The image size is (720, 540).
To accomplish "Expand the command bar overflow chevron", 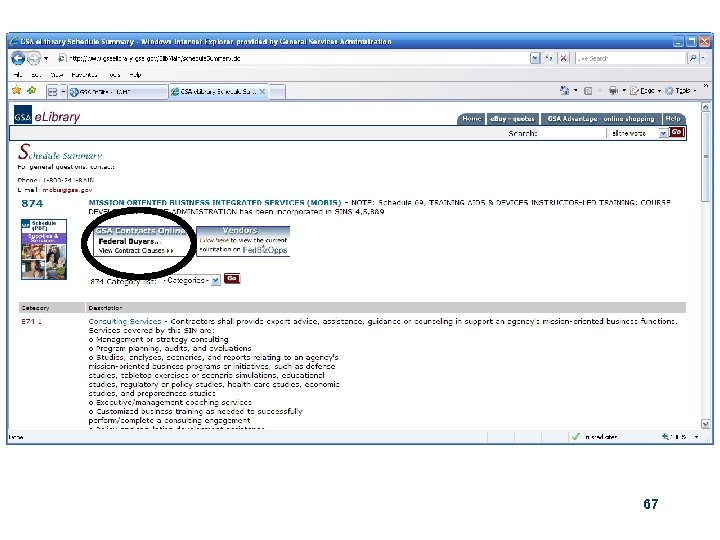I will pyautogui.click(x=705, y=86).
